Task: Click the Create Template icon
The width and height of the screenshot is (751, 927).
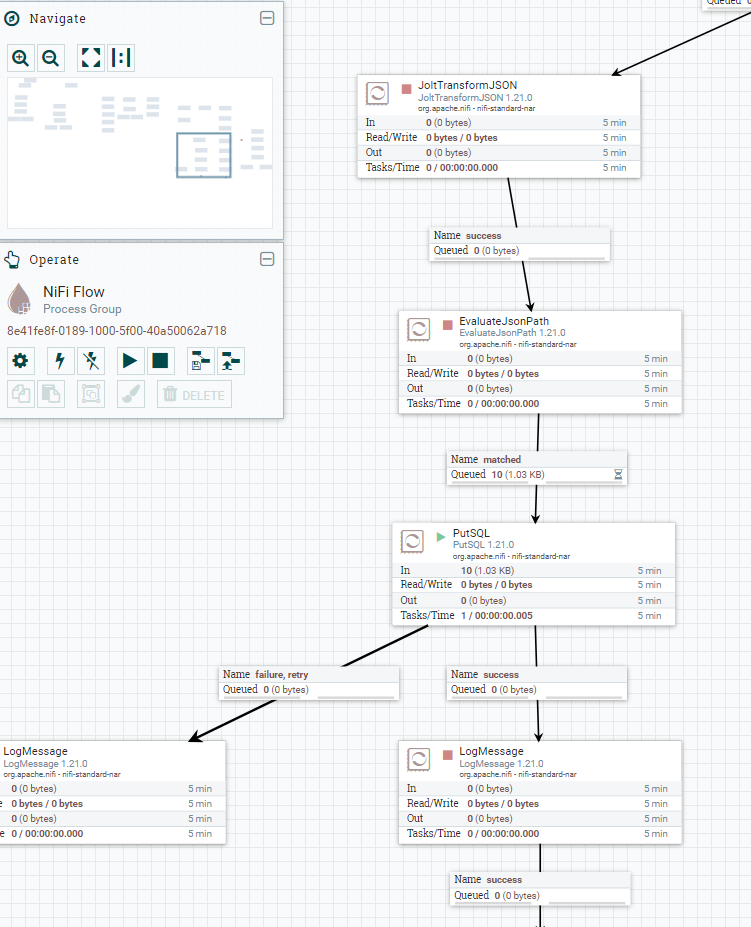Action: pyautogui.click(x=200, y=361)
